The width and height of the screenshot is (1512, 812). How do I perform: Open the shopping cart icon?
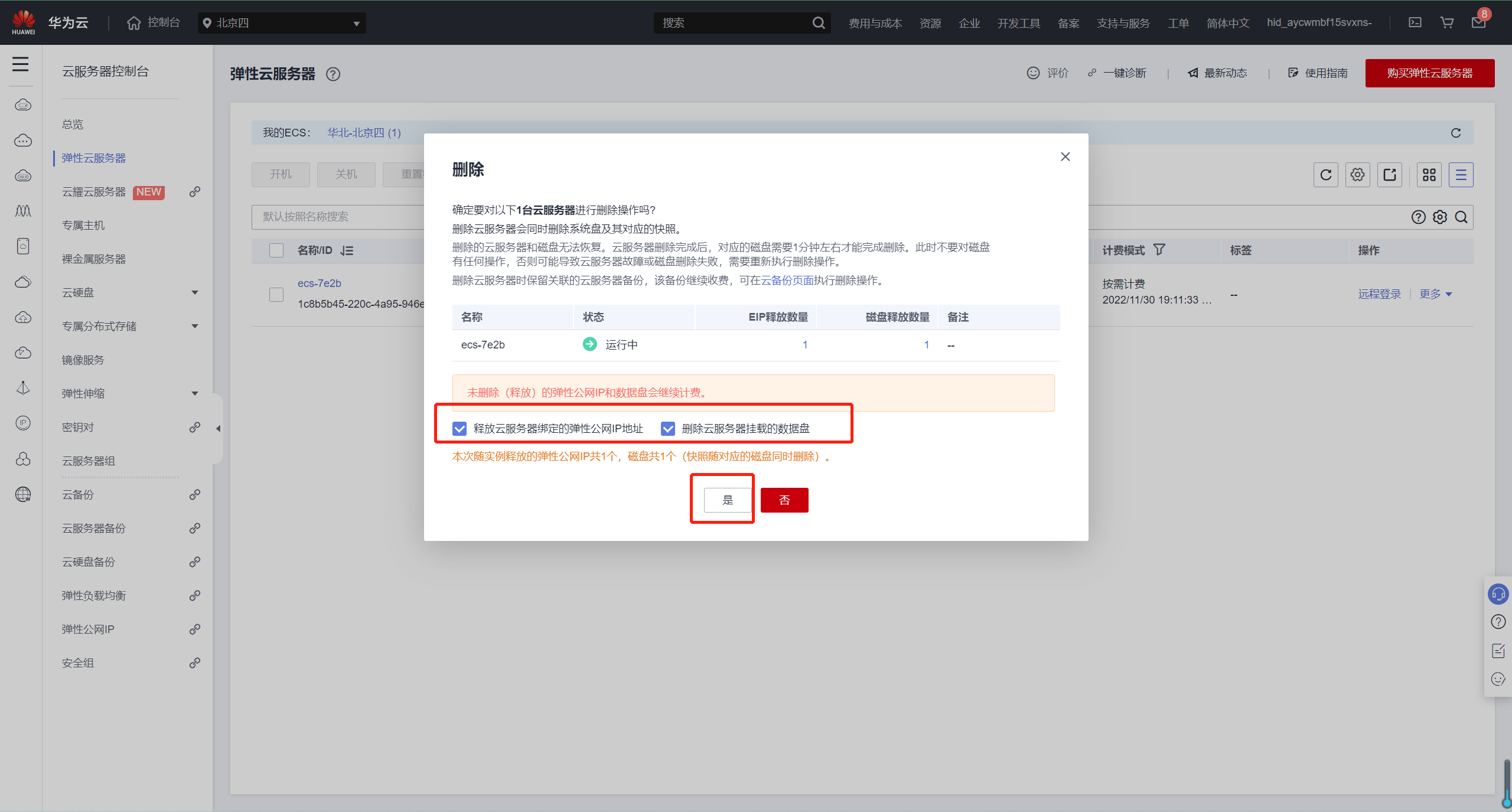(1447, 22)
